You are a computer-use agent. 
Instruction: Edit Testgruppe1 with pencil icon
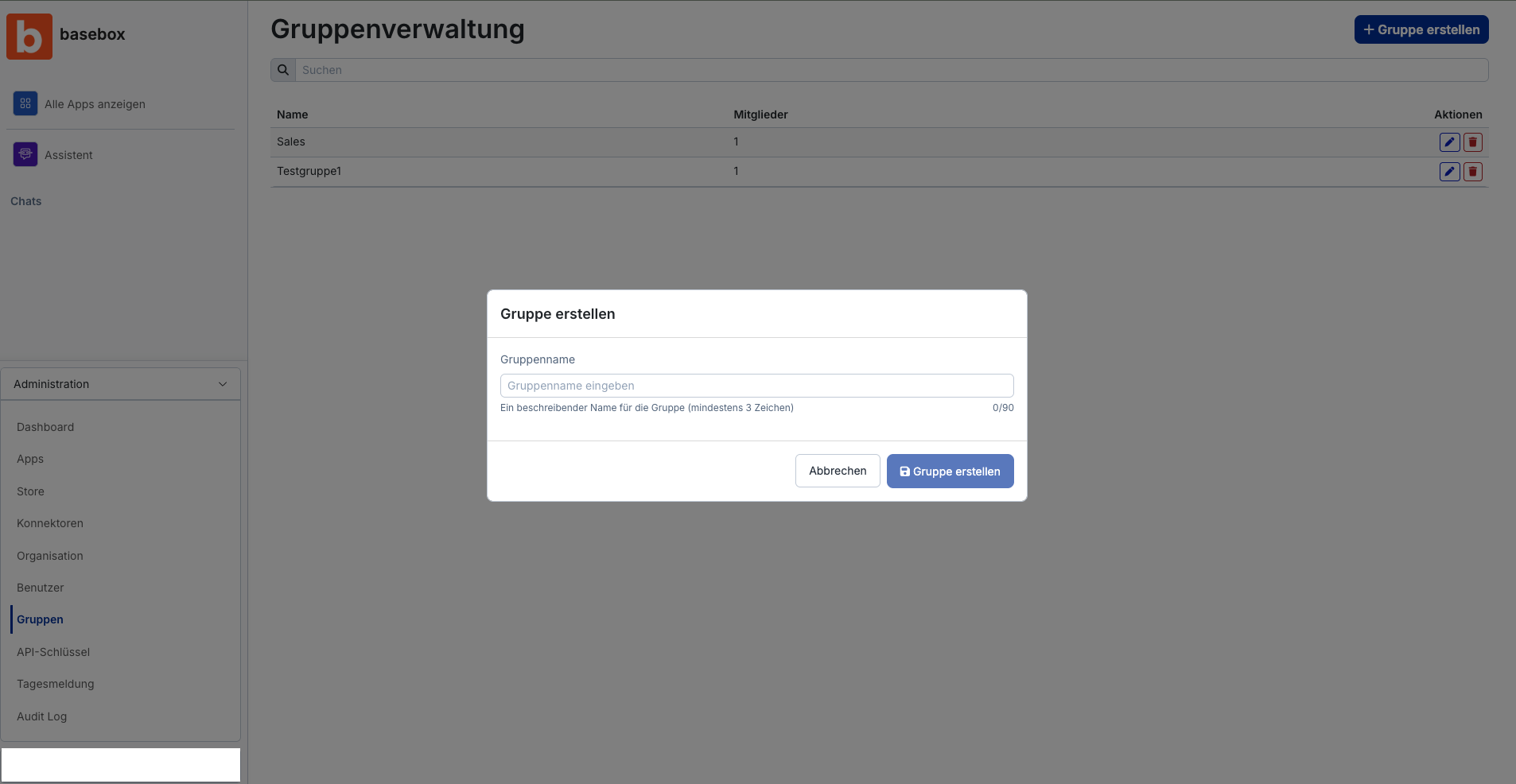[x=1449, y=172]
